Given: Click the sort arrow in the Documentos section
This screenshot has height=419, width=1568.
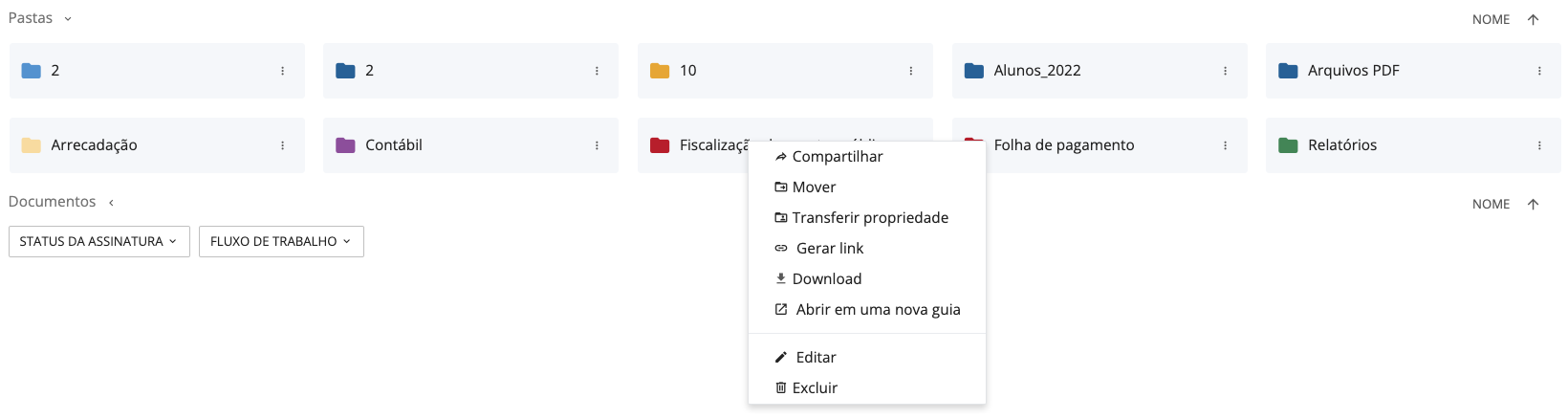Looking at the screenshot, I should point(1534,204).
